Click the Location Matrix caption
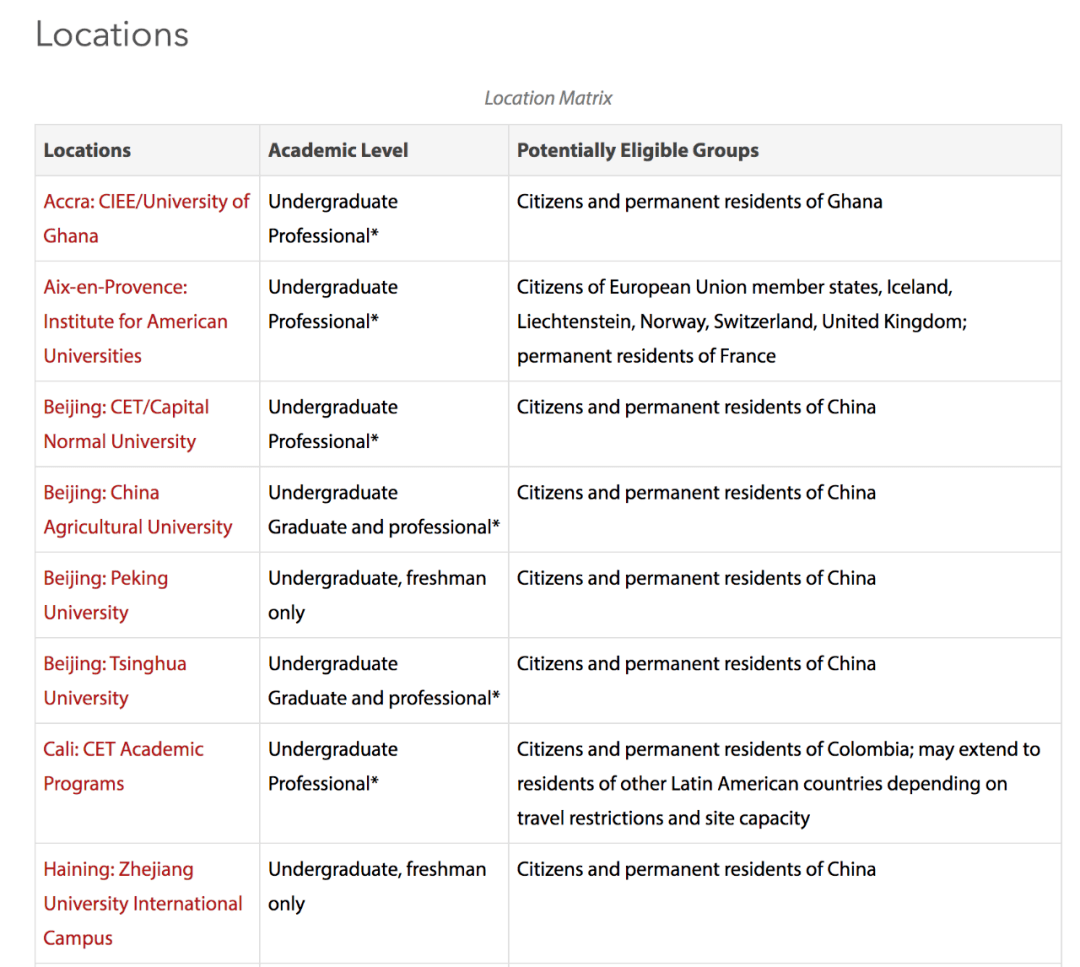Screen dimensions: 1080x967 548,98
